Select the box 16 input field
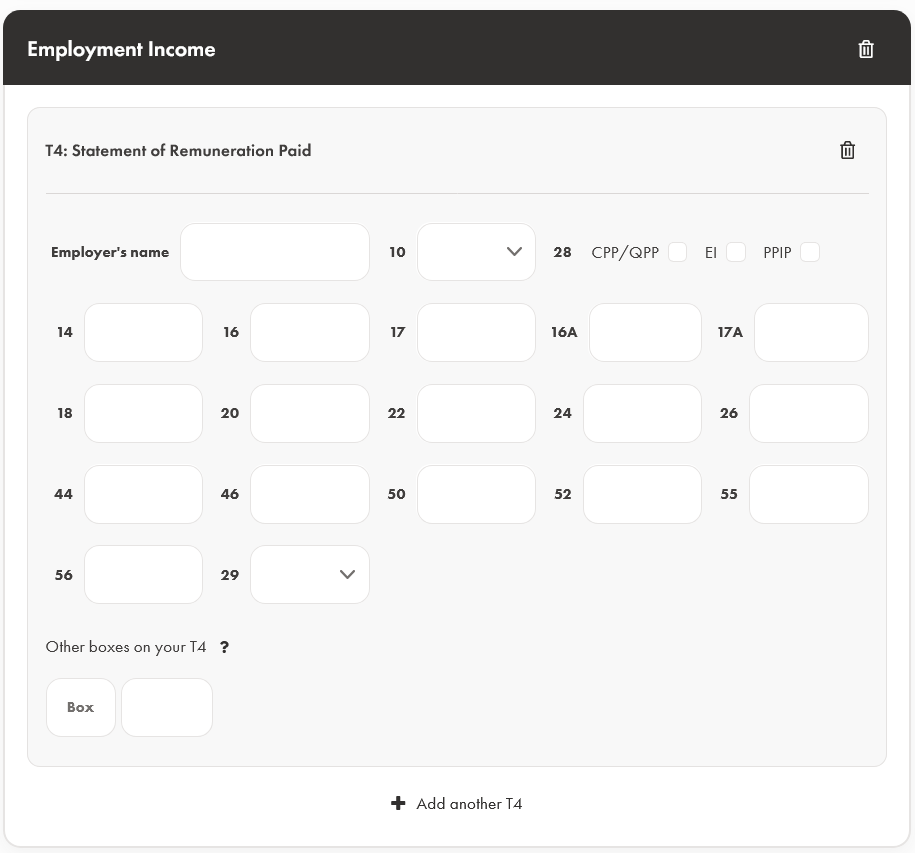The width and height of the screenshot is (915, 853). point(310,332)
